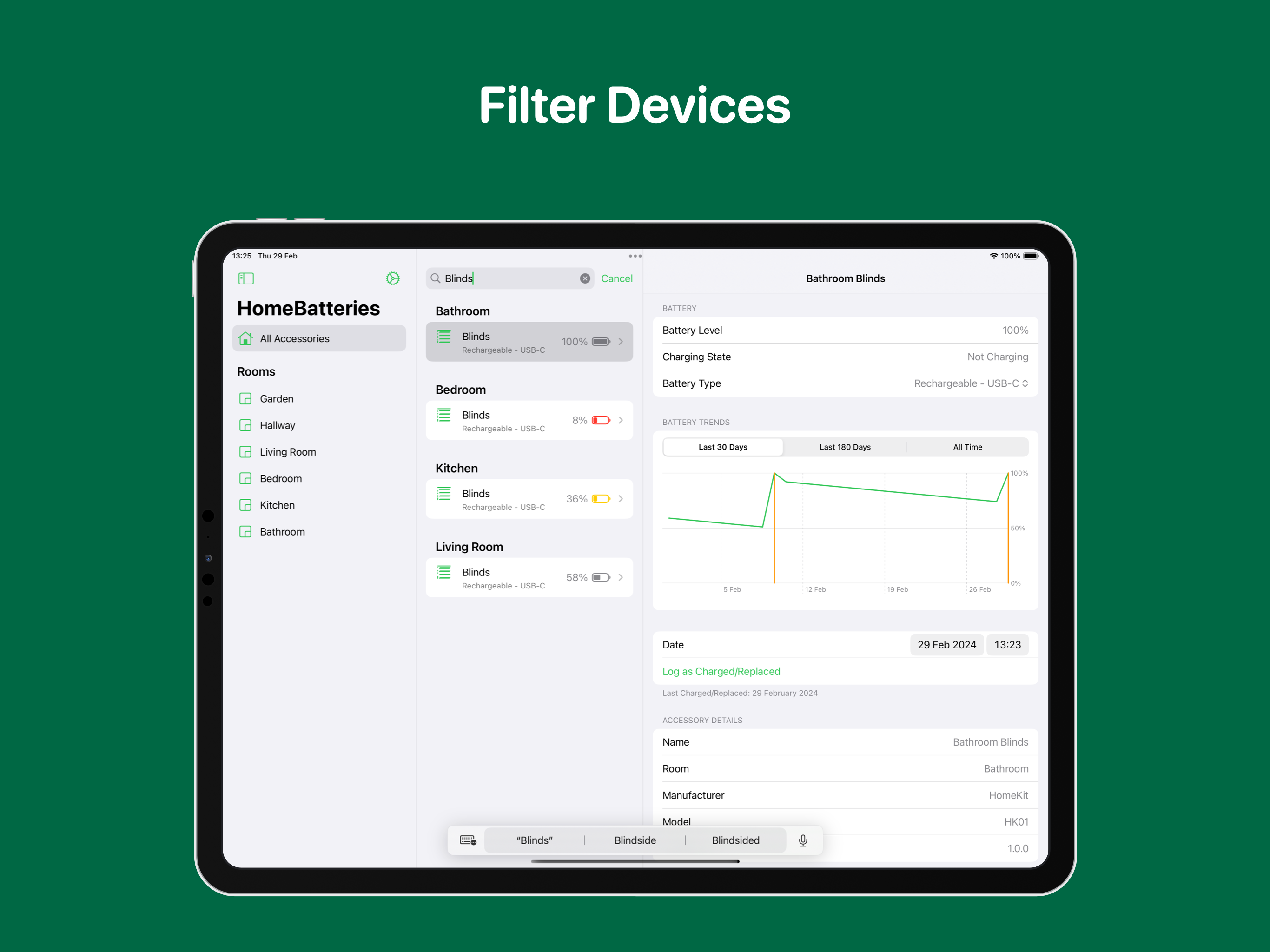Select Living Room Blinds list item
The width and height of the screenshot is (1270, 952).
pos(531,578)
